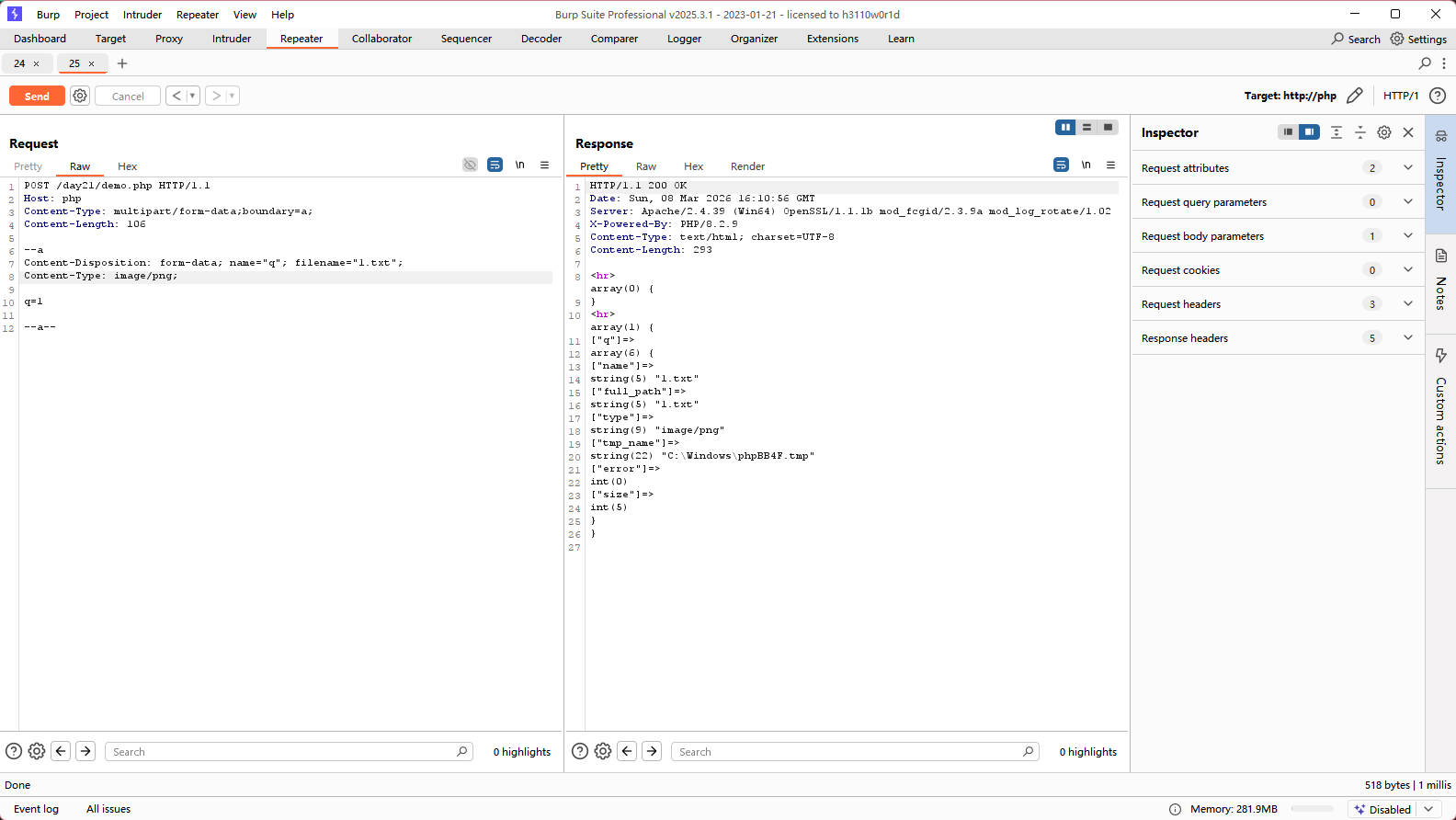Viewport: 1456px width, 820px height.
Task: Click the Request search input field
Action: [289, 751]
